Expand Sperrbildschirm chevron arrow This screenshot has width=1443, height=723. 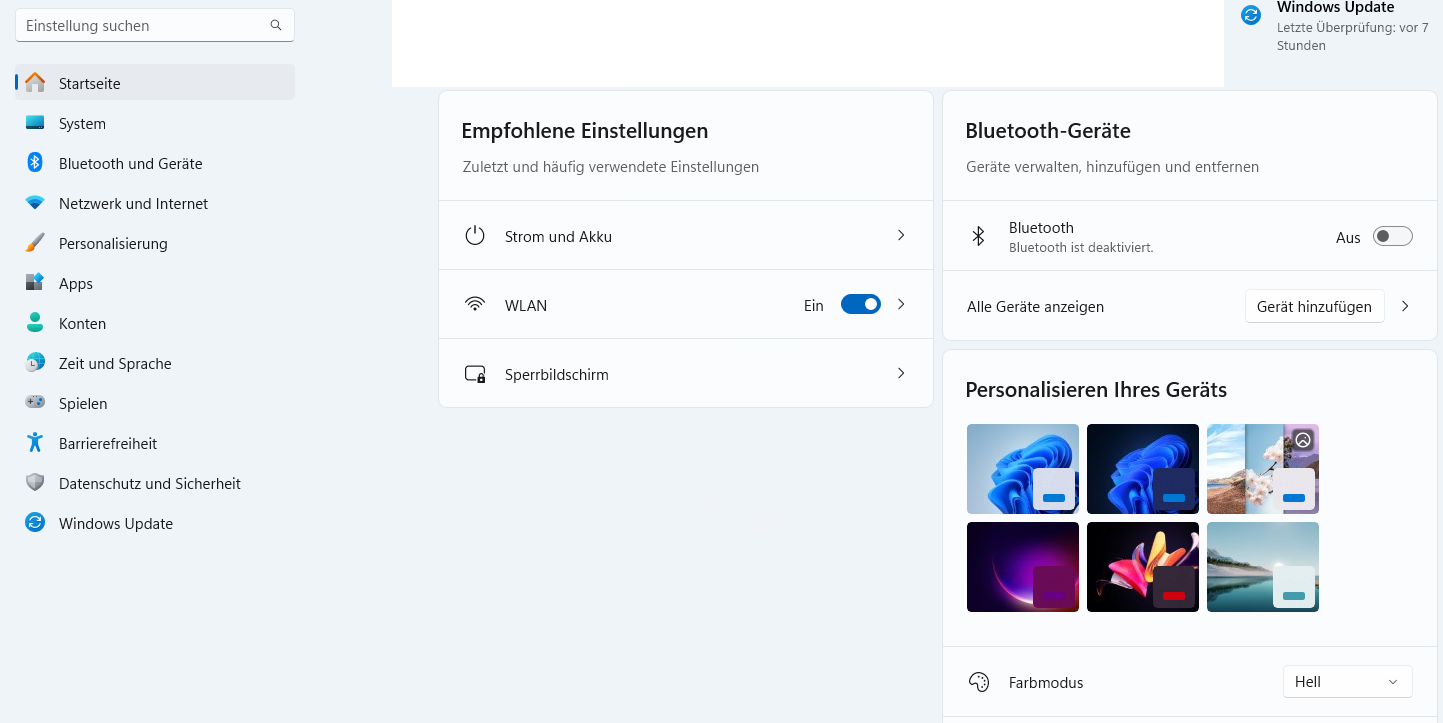pos(901,374)
